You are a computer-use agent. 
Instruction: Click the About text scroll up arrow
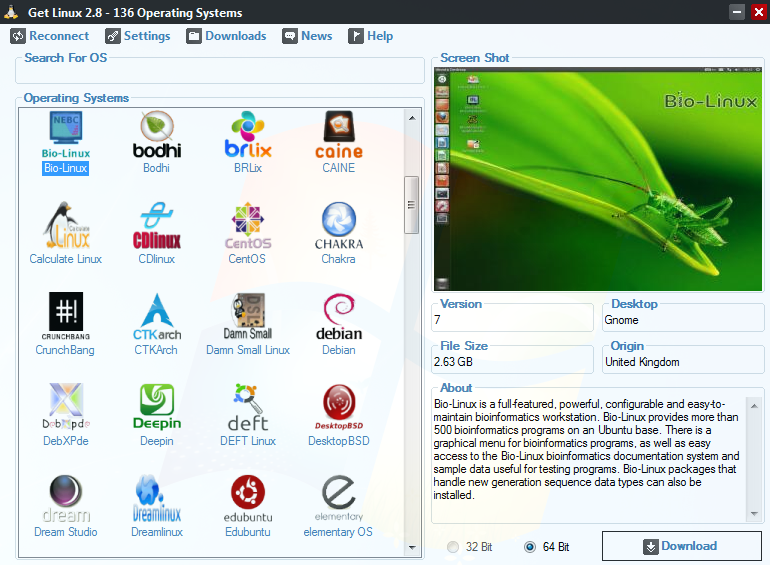(754, 406)
